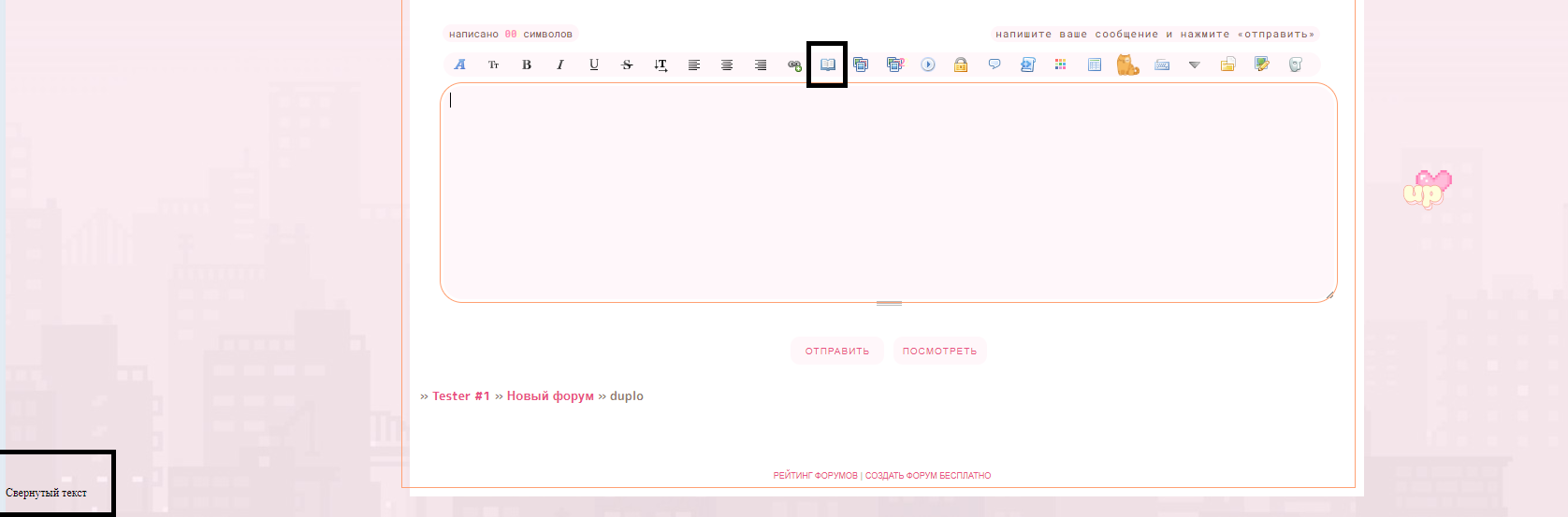1568x517 pixels.
Task: Follow the Новый форум breadcrumb link
Action: coord(550,396)
